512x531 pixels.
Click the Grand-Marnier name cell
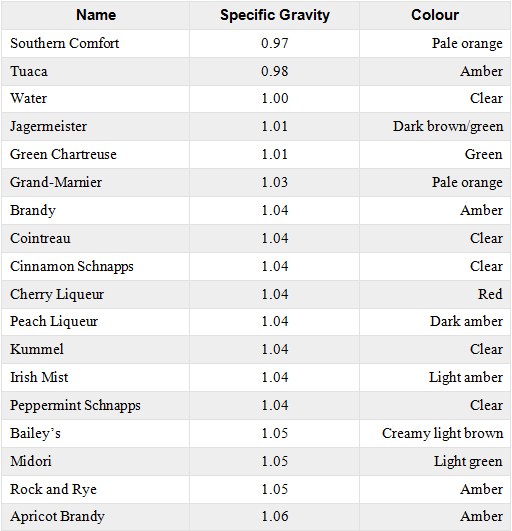pyautogui.click(x=96, y=183)
